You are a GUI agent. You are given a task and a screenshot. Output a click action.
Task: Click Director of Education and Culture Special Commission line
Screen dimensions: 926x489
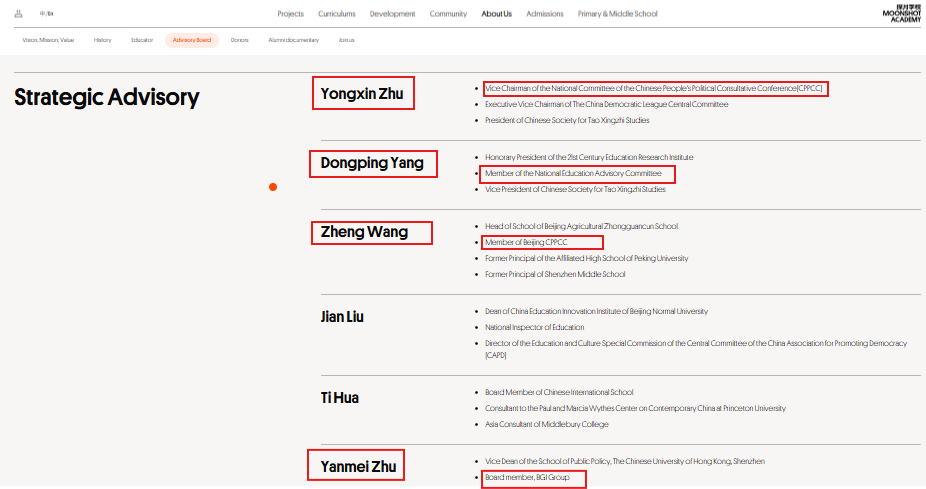click(x=696, y=350)
